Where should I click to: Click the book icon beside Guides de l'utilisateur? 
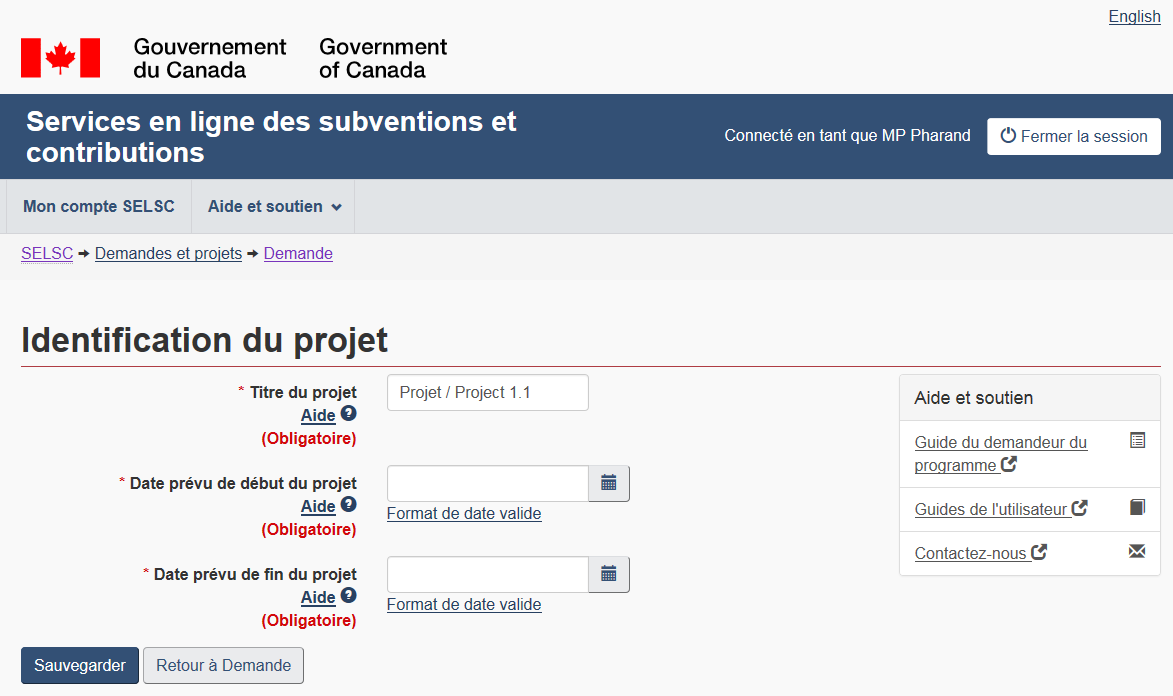[x=1136, y=507]
